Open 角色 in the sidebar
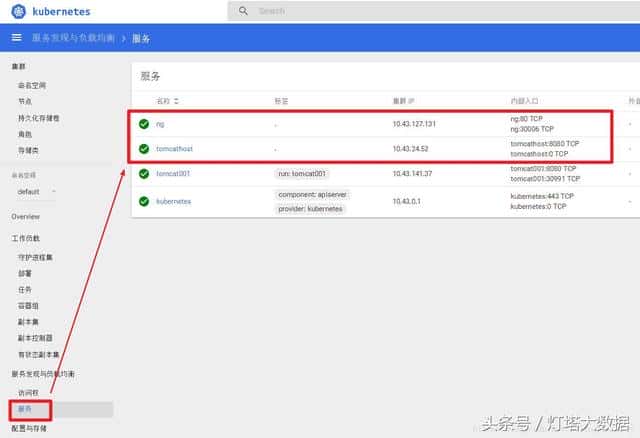This screenshot has height=438, width=640. [25, 134]
